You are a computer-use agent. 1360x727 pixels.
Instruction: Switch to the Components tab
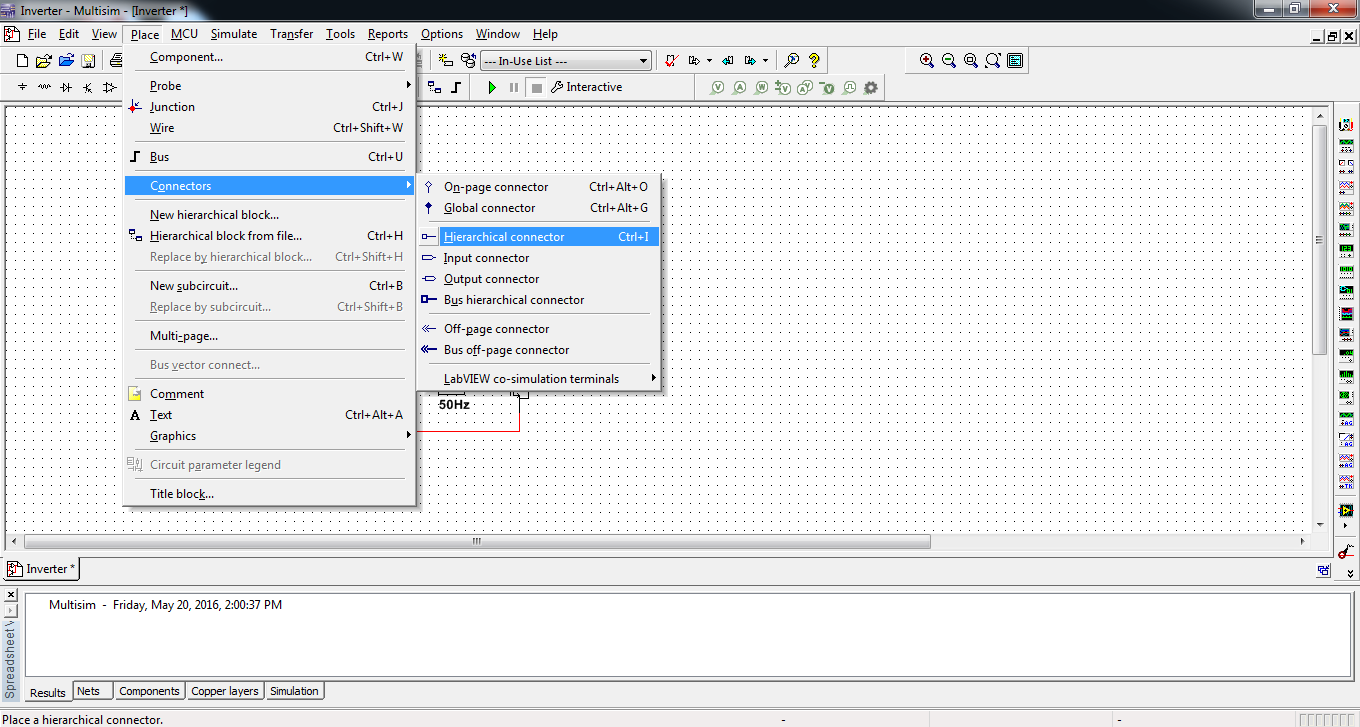pos(149,691)
